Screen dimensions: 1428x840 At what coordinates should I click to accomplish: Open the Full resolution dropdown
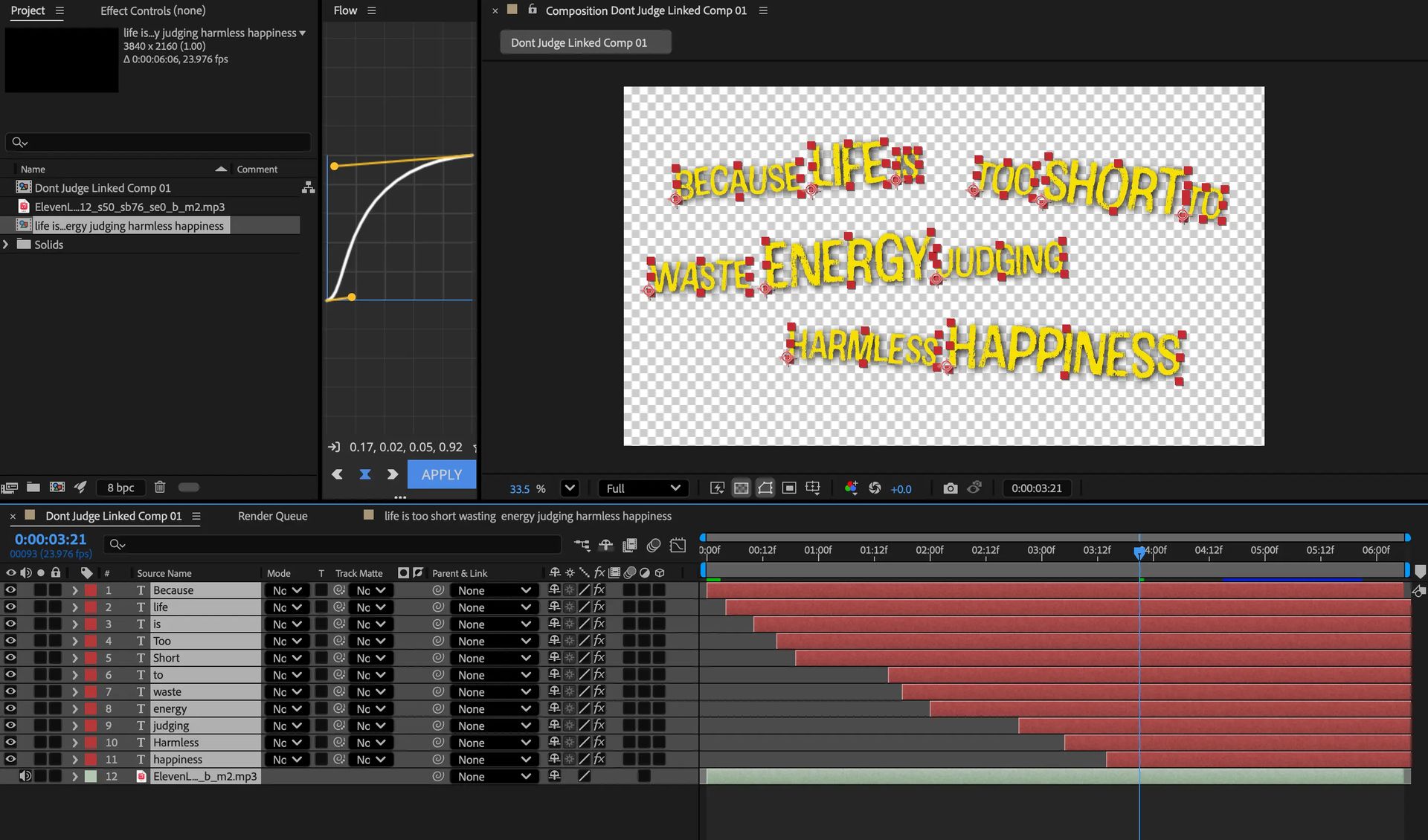pyautogui.click(x=643, y=488)
